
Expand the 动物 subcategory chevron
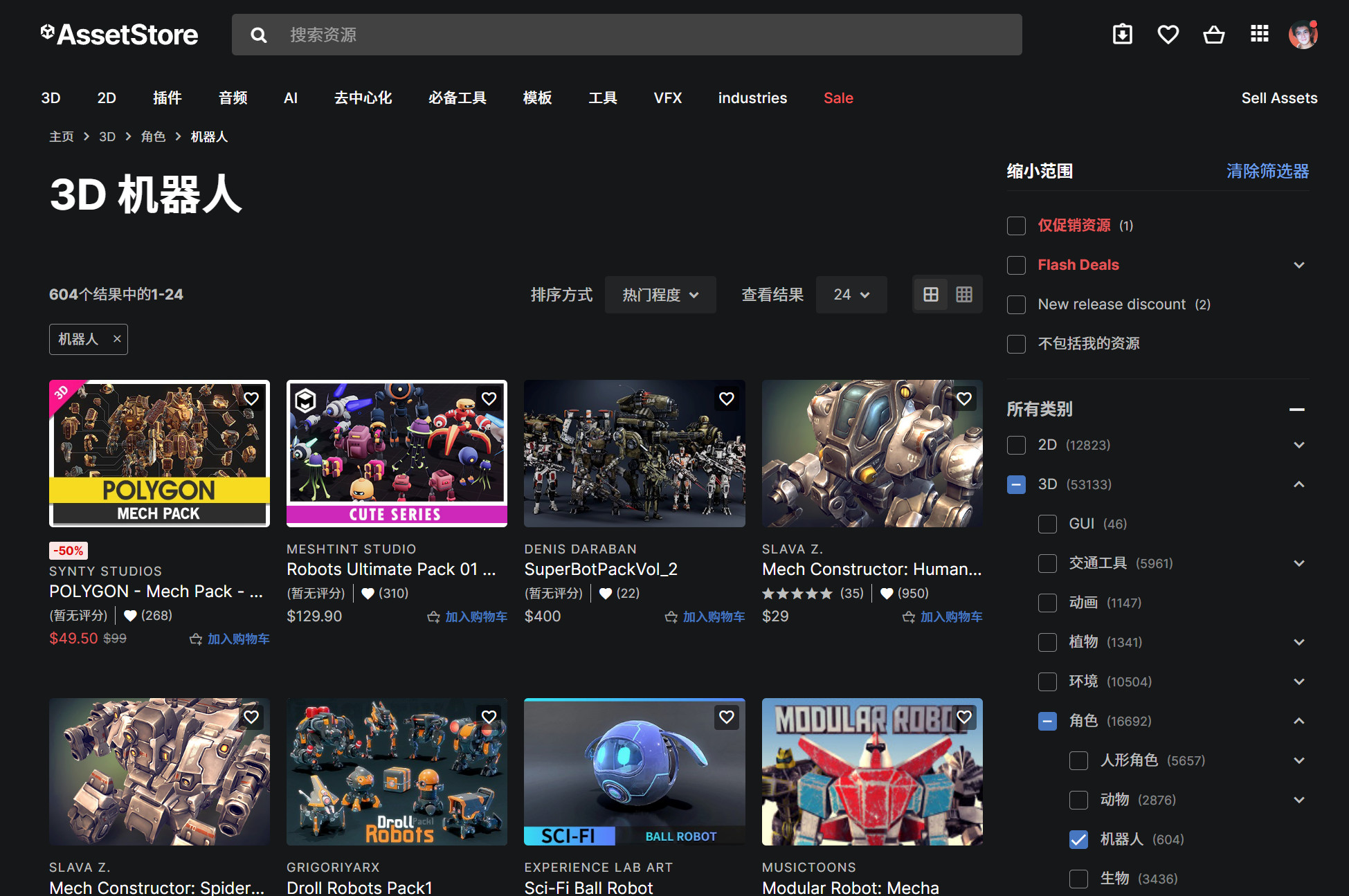click(1299, 800)
